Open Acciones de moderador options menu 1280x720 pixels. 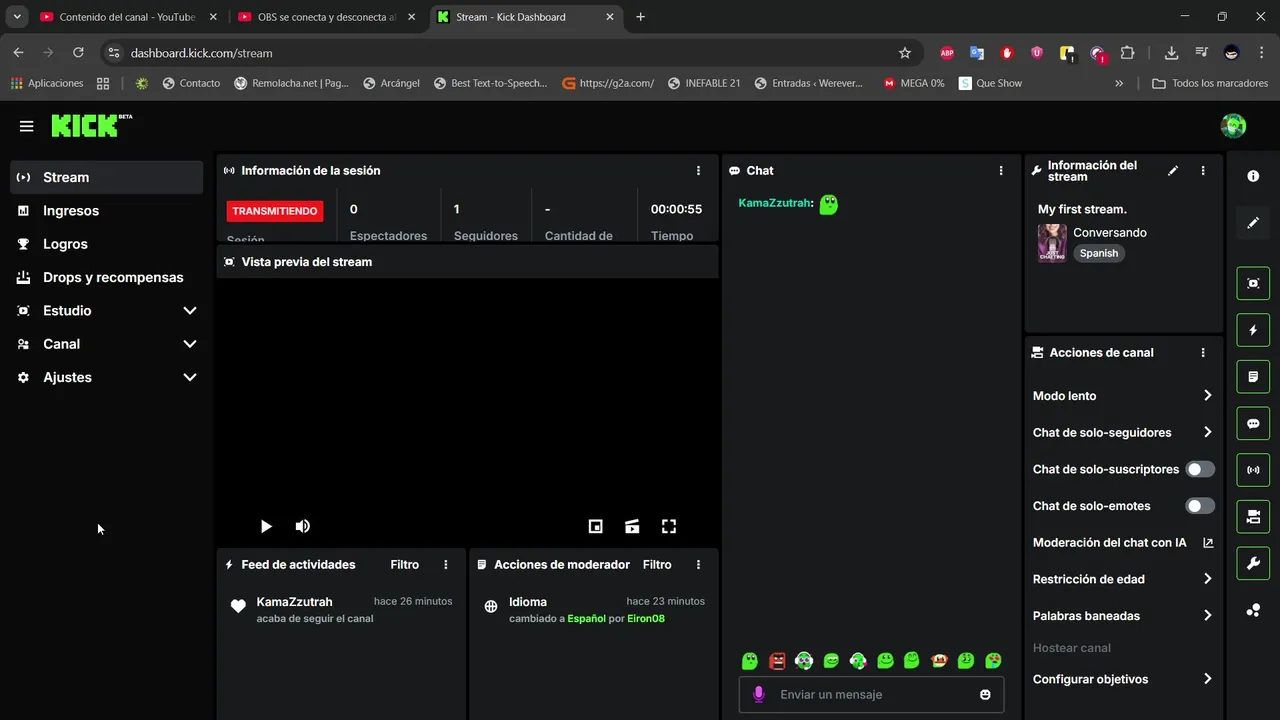pos(698,565)
